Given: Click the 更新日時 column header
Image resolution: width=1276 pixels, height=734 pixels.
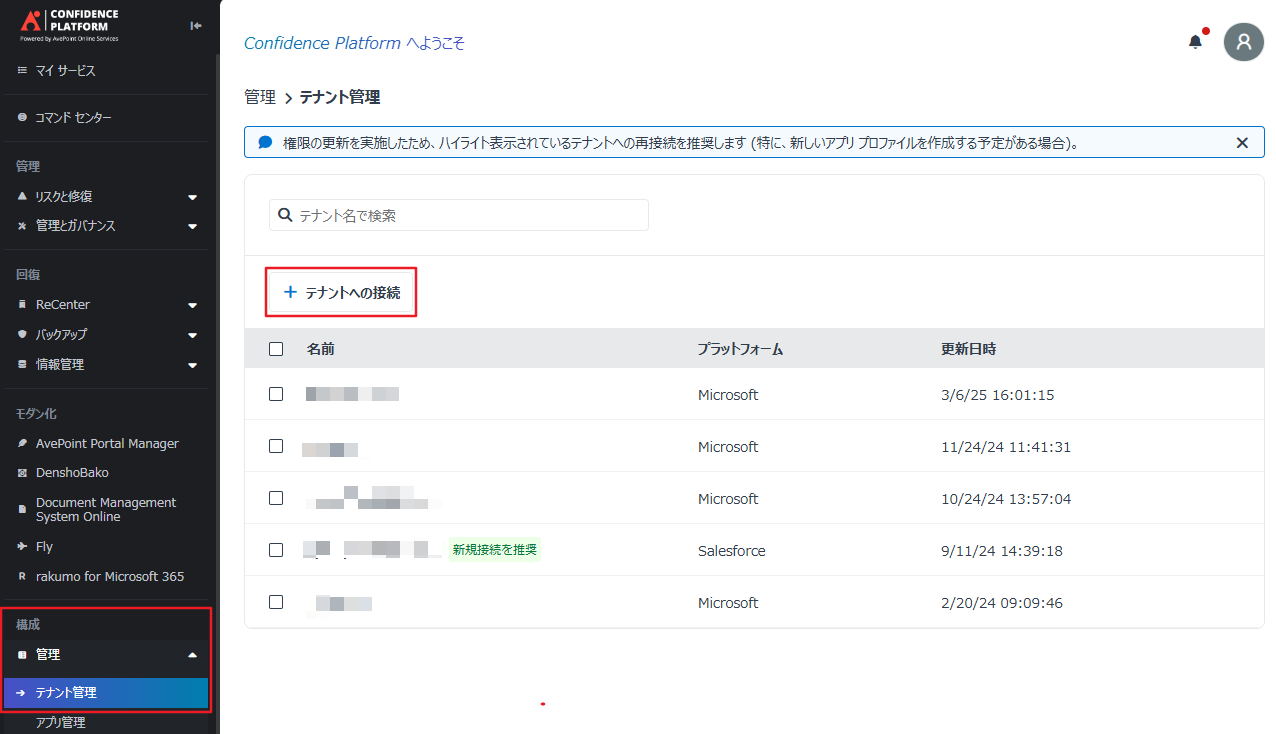Looking at the screenshot, I should [x=968, y=349].
